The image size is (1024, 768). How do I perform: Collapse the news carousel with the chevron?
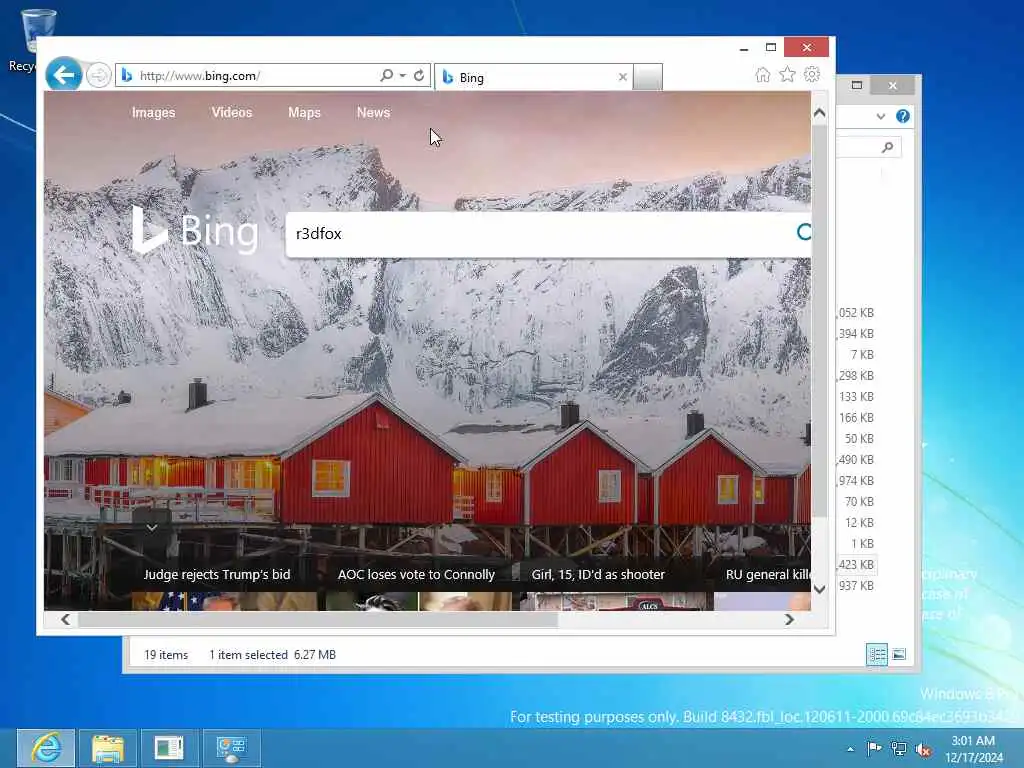point(152,527)
